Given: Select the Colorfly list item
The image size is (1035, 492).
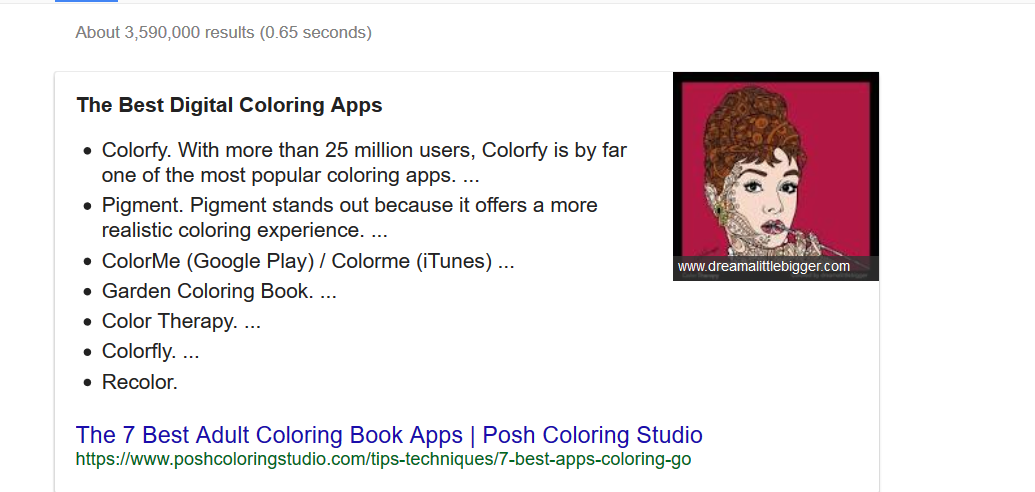Looking at the screenshot, I should 150,351.
